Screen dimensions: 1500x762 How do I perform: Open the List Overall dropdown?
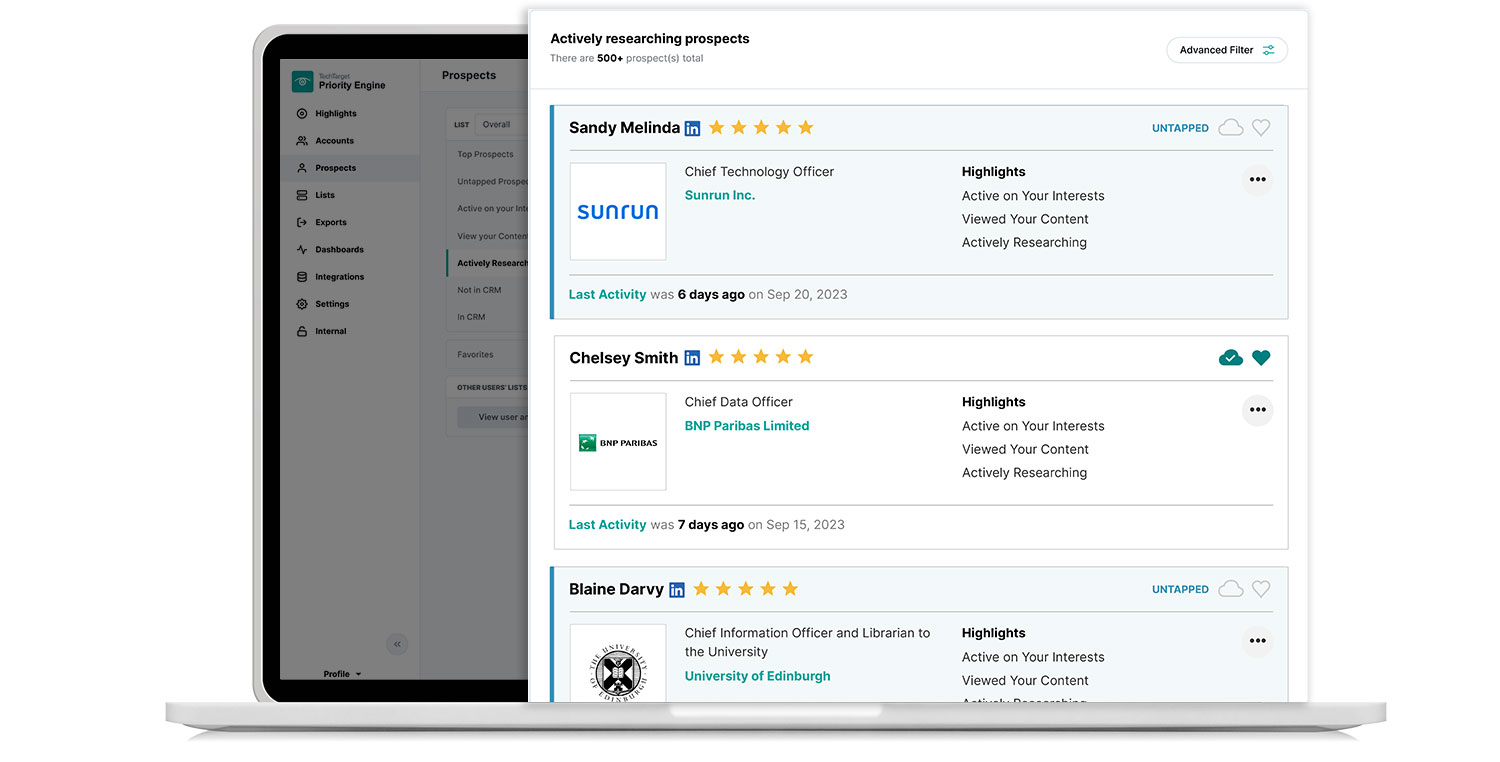tap(502, 125)
